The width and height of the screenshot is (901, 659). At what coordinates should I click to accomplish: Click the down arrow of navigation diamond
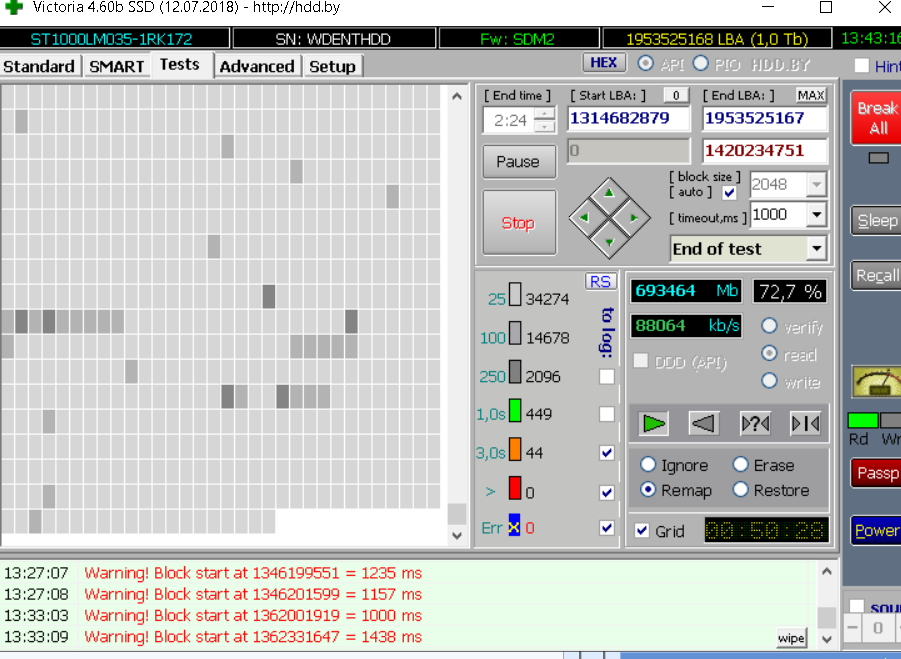click(x=609, y=242)
